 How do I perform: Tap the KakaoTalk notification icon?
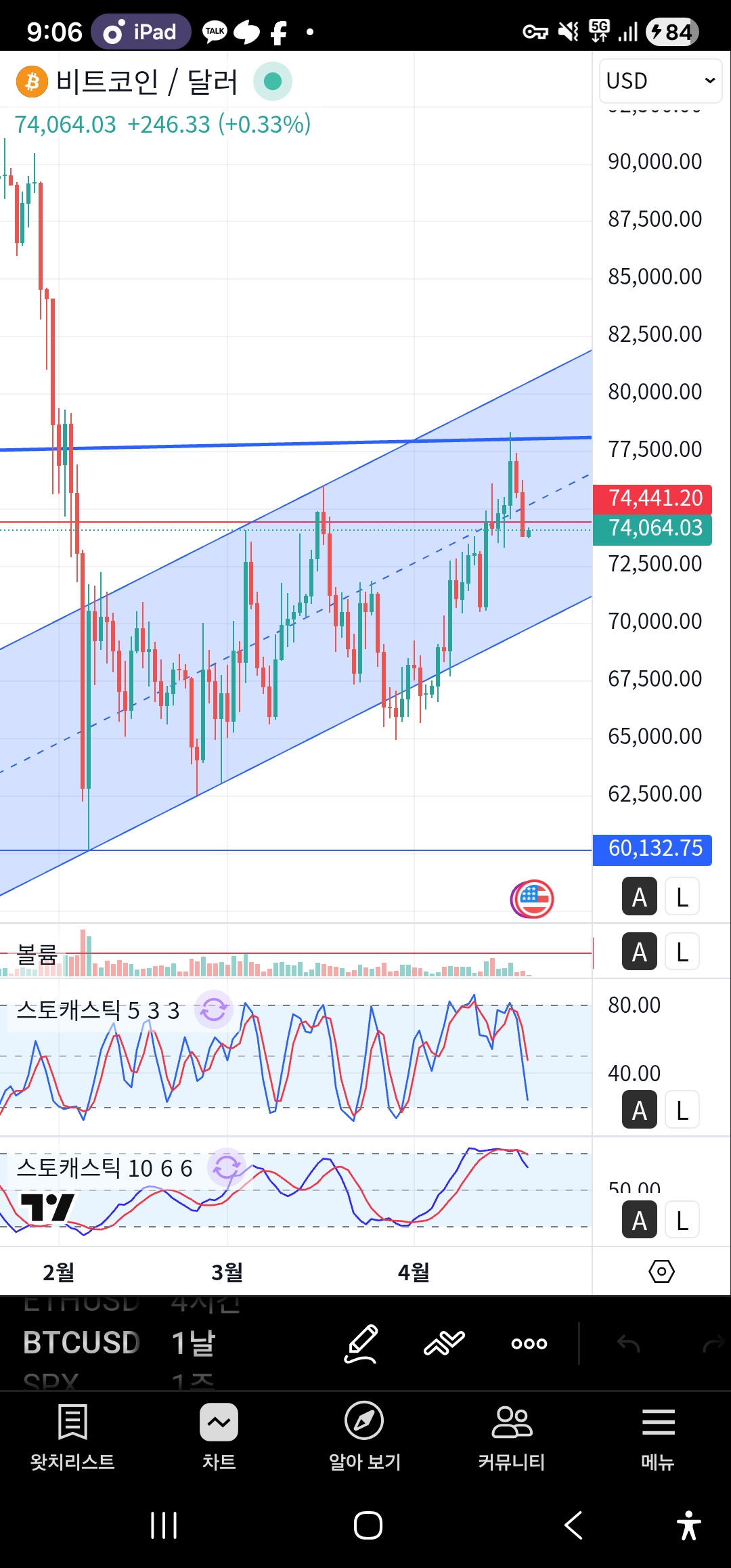[215, 31]
